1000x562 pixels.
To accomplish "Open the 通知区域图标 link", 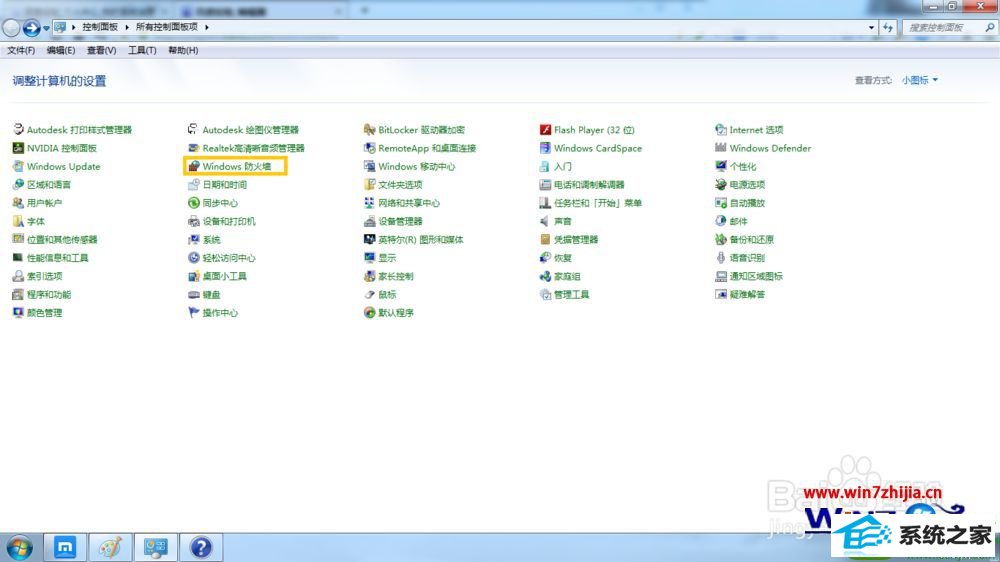I will pyautogui.click(x=756, y=276).
